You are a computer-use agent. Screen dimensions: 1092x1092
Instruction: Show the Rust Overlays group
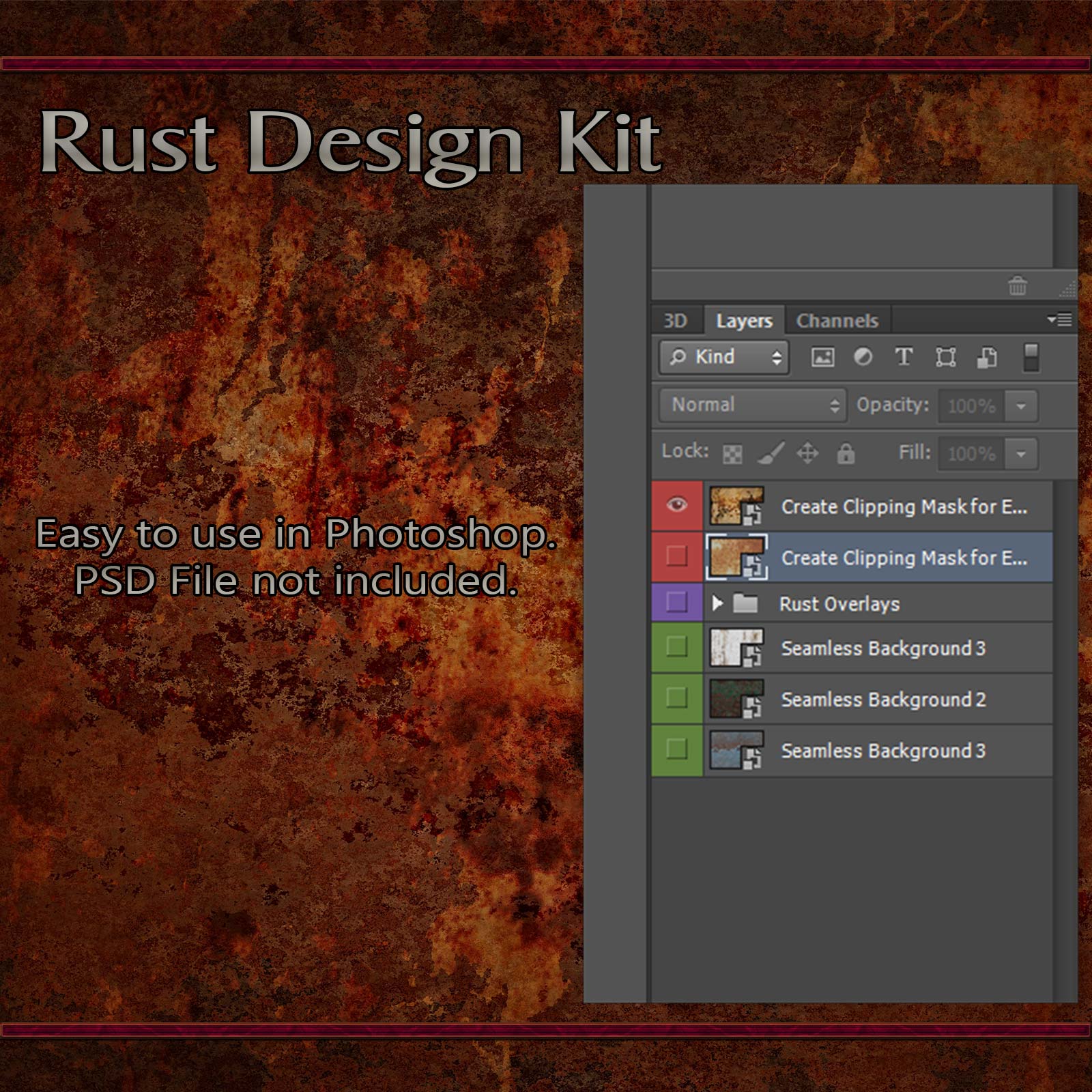pyautogui.click(x=676, y=602)
